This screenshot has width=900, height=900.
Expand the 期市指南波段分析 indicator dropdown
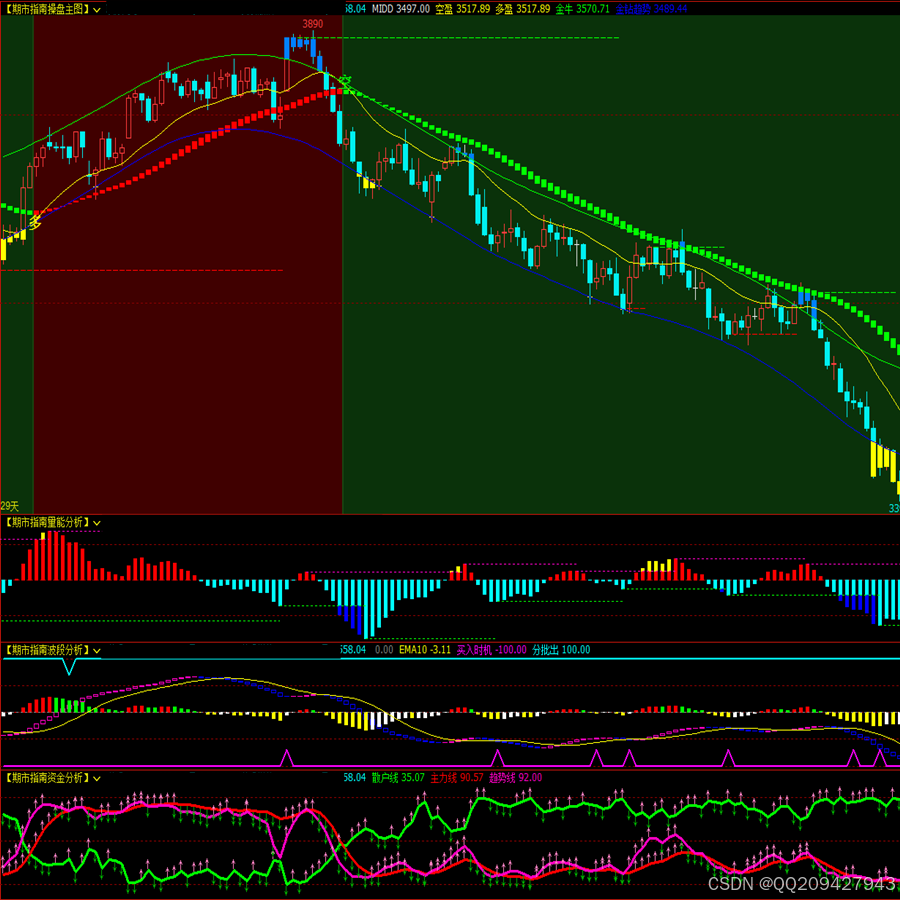coord(96,651)
